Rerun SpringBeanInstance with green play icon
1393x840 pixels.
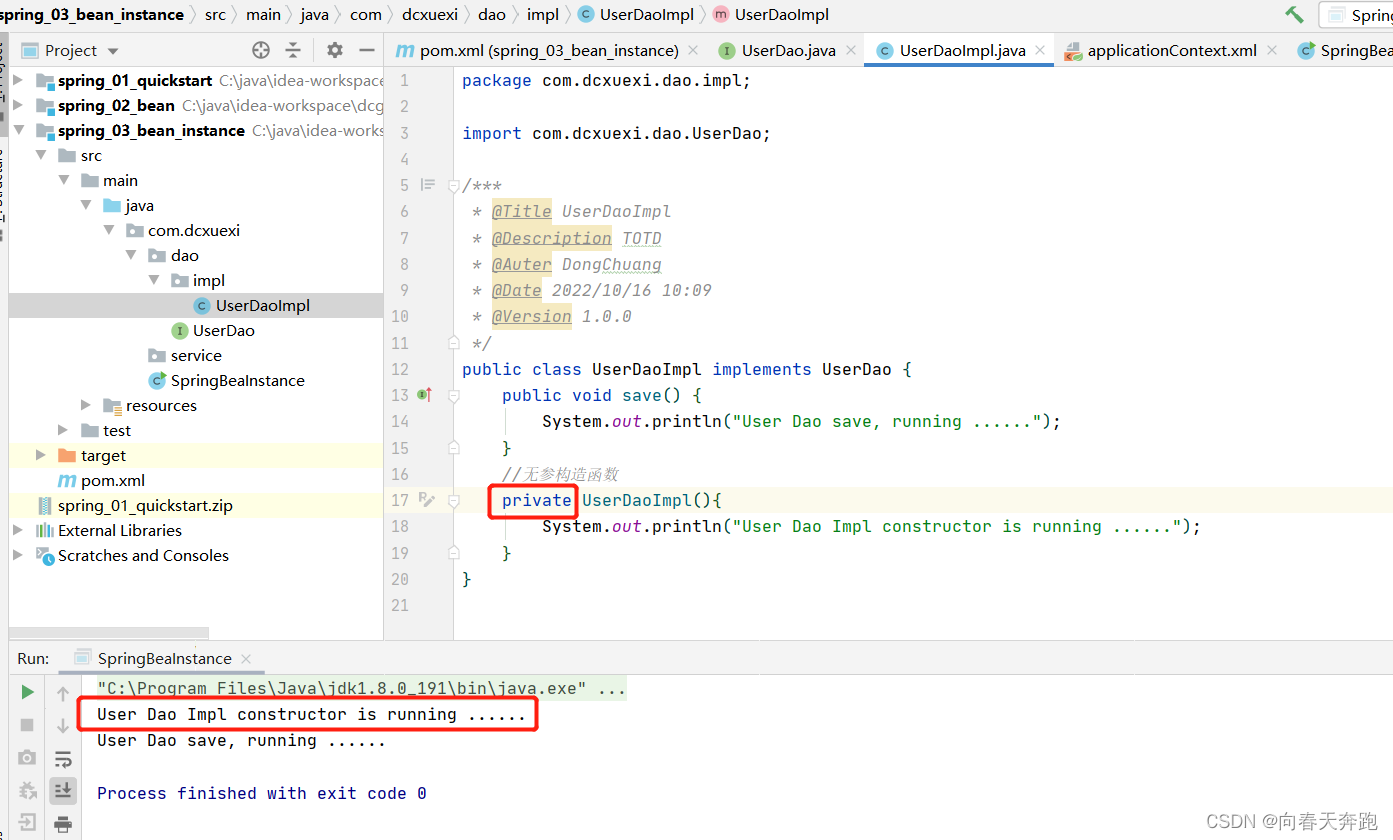point(28,692)
